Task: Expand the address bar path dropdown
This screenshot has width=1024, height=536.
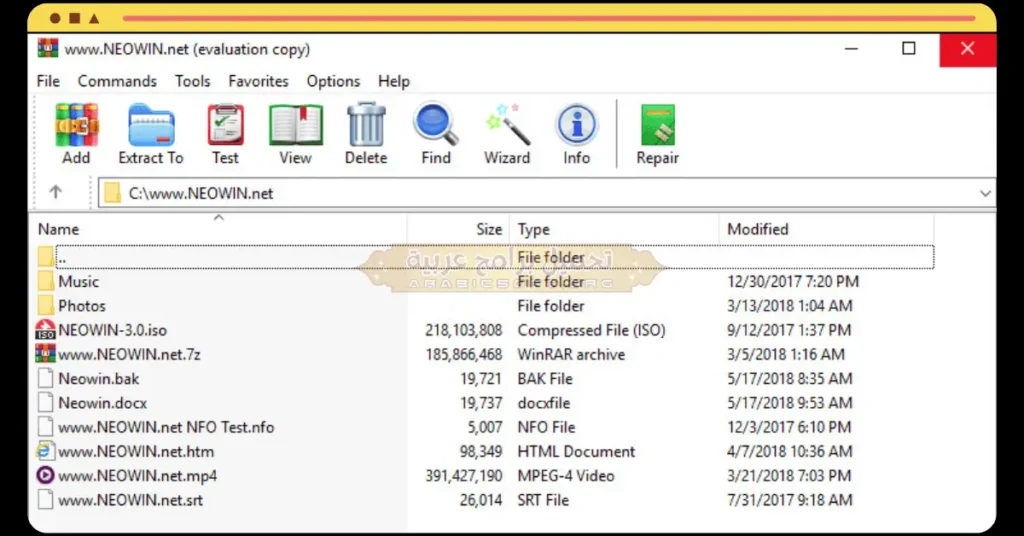Action: (985, 193)
